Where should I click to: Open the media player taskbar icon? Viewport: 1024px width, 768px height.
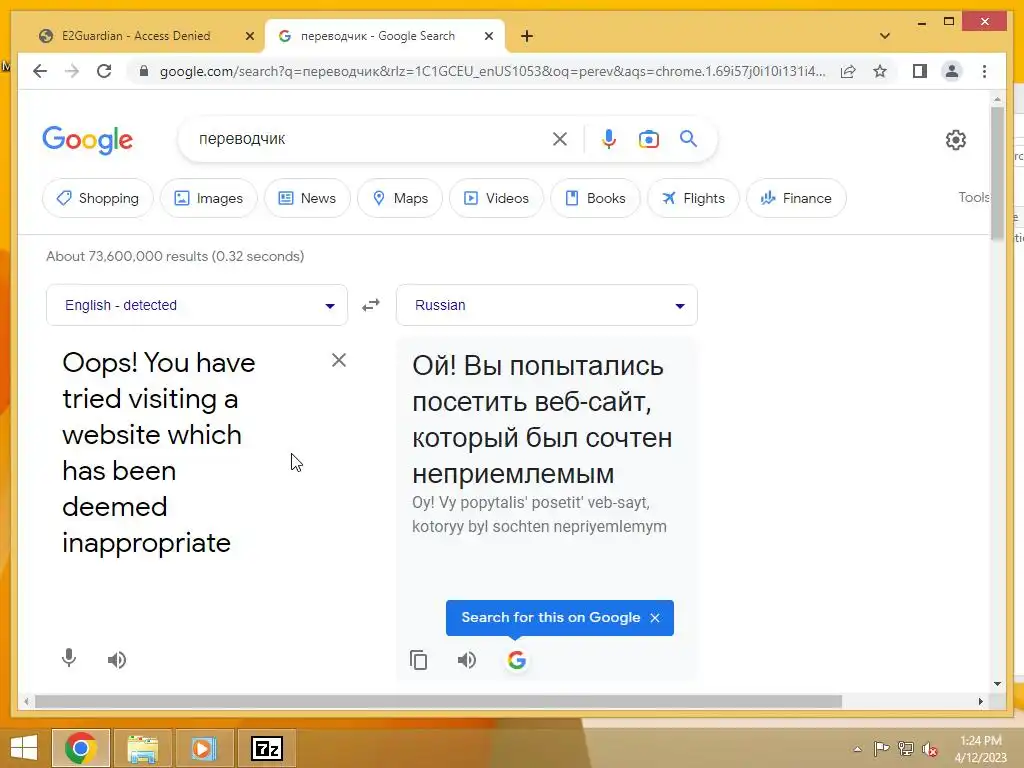[x=203, y=748]
